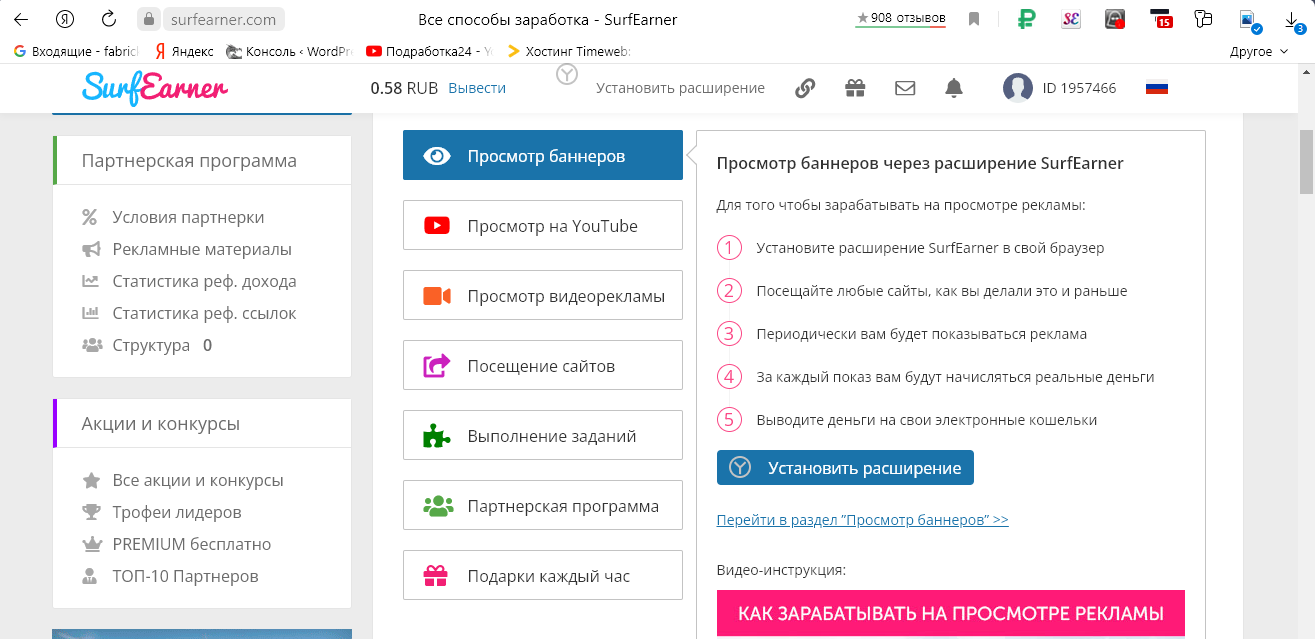Click the page vertical scrollbar thumb

tap(1306, 161)
